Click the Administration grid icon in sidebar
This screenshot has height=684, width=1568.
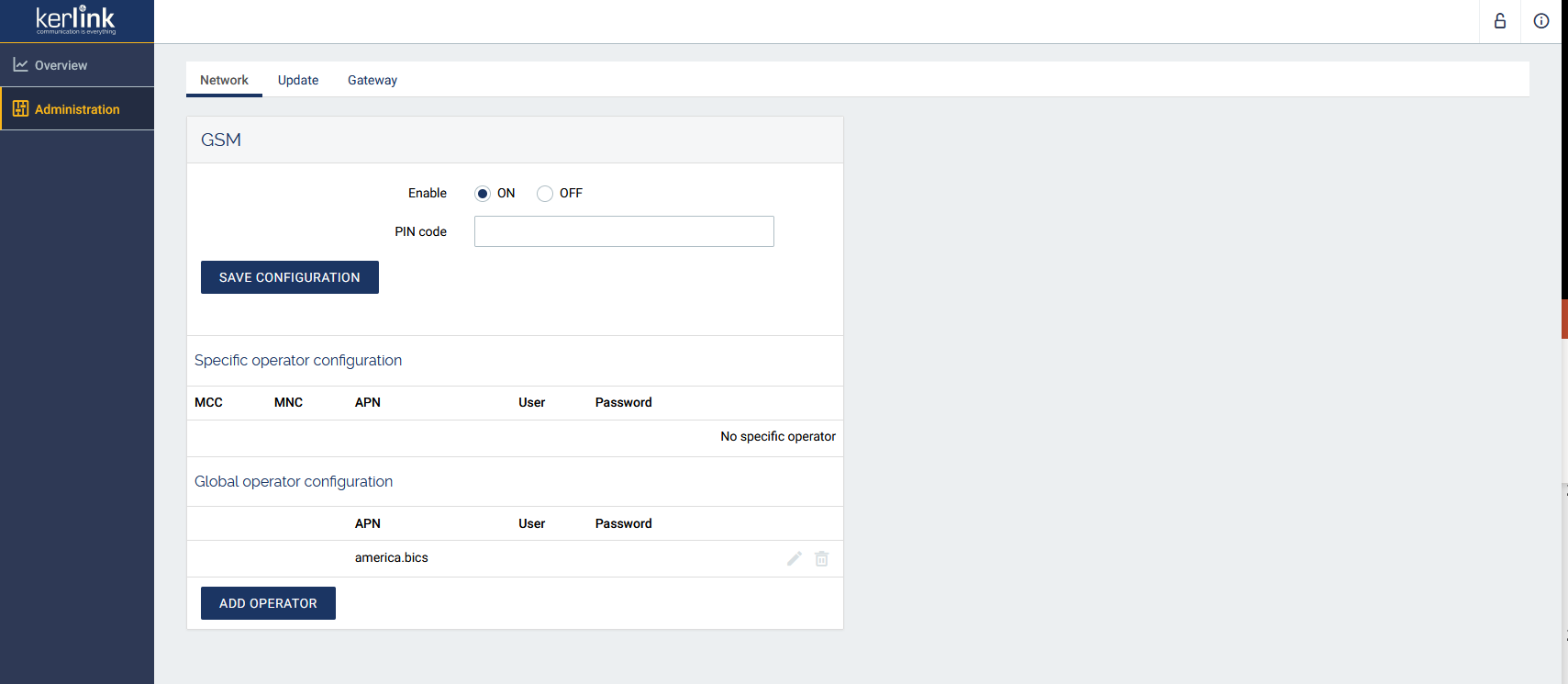[20, 108]
